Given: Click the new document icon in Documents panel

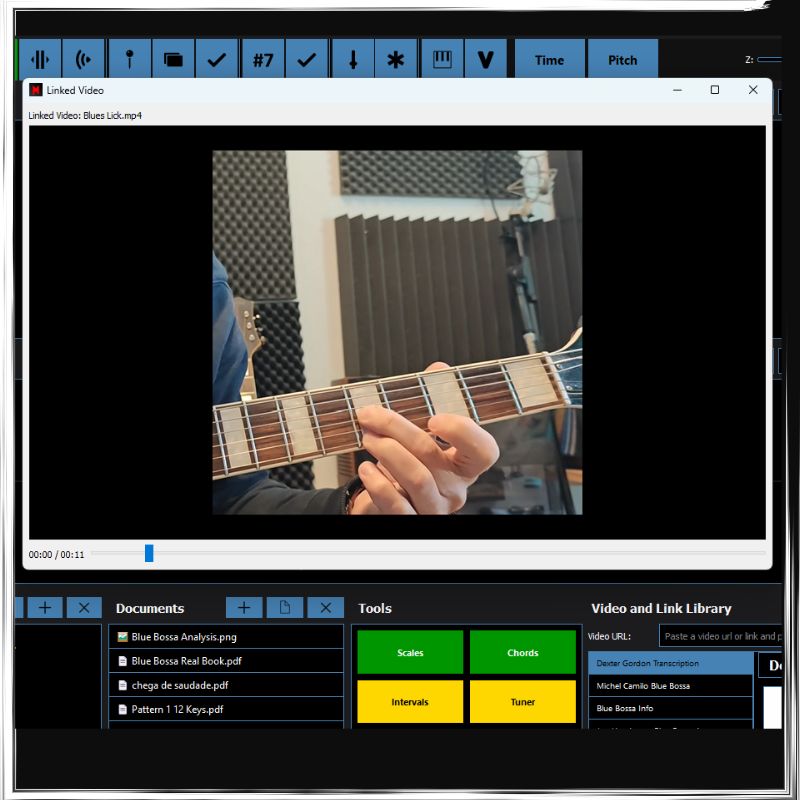Looking at the screenshot, I should (286, 607).
